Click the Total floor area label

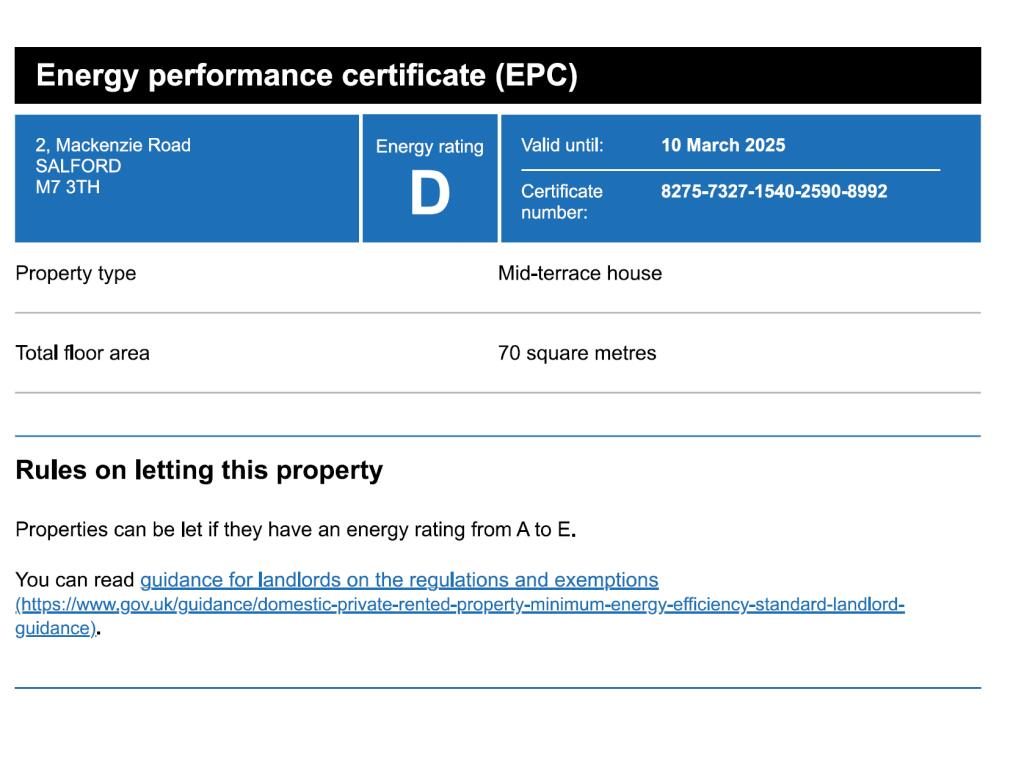[82, 353]
